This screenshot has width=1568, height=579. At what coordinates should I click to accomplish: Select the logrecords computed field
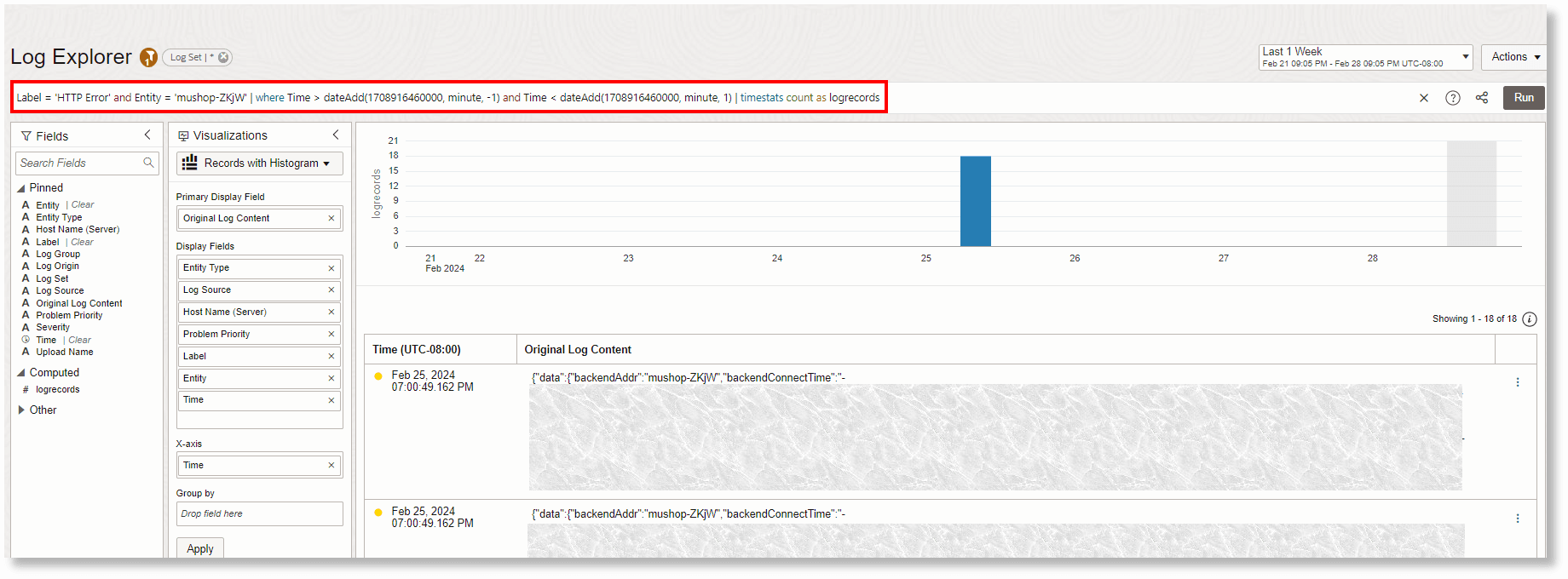pyautogui.click(x=58, y=389)
